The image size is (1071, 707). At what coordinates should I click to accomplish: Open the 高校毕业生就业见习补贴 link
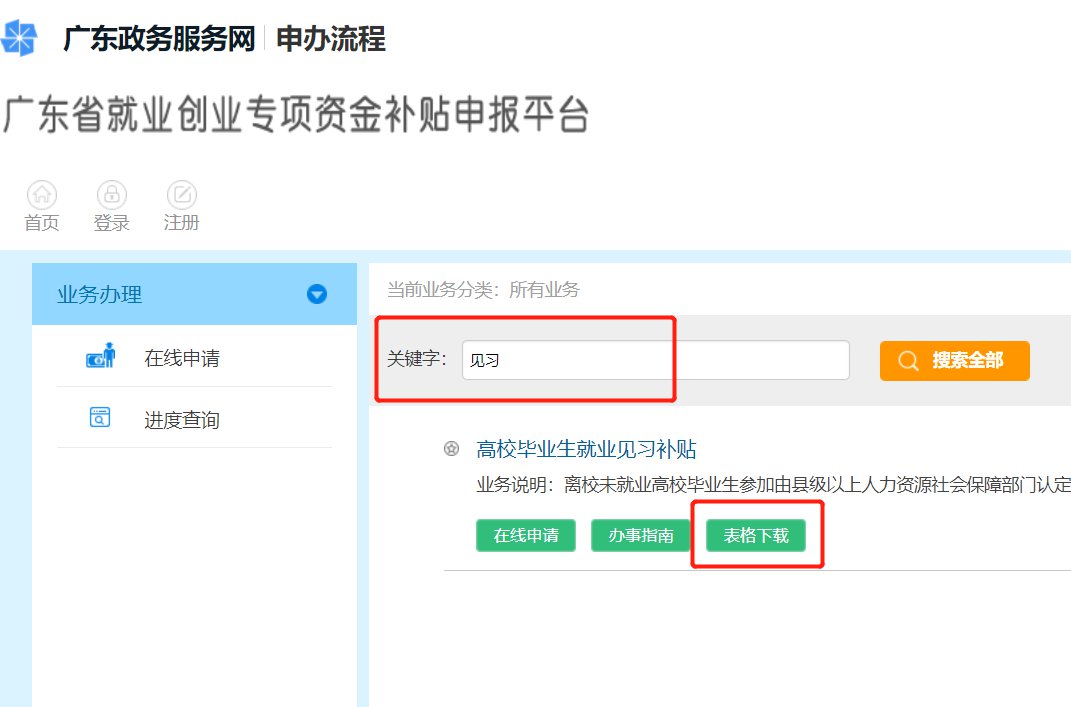click(586, 449)
